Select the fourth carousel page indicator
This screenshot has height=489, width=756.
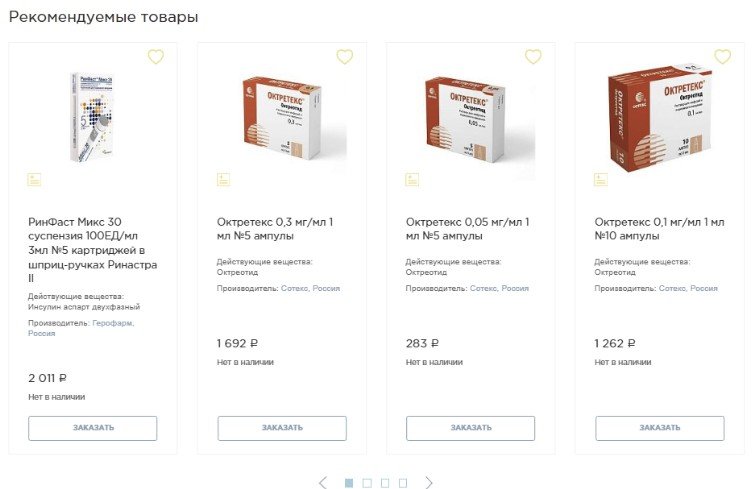click(x=403, y=483)
